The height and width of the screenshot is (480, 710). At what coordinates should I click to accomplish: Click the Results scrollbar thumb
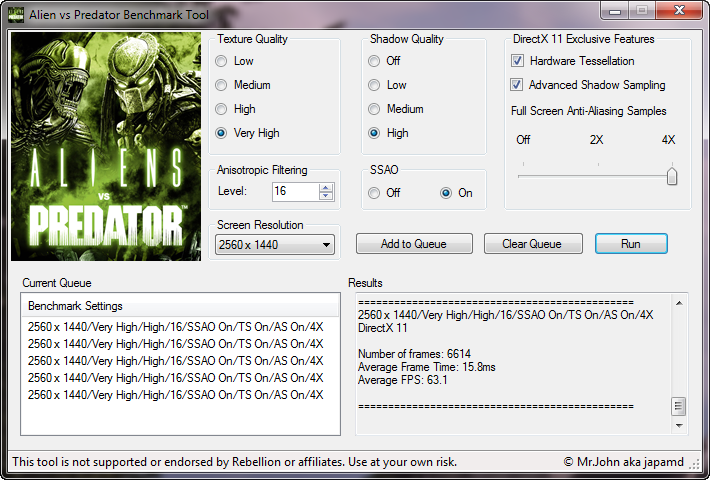click(x=679, y=406)
